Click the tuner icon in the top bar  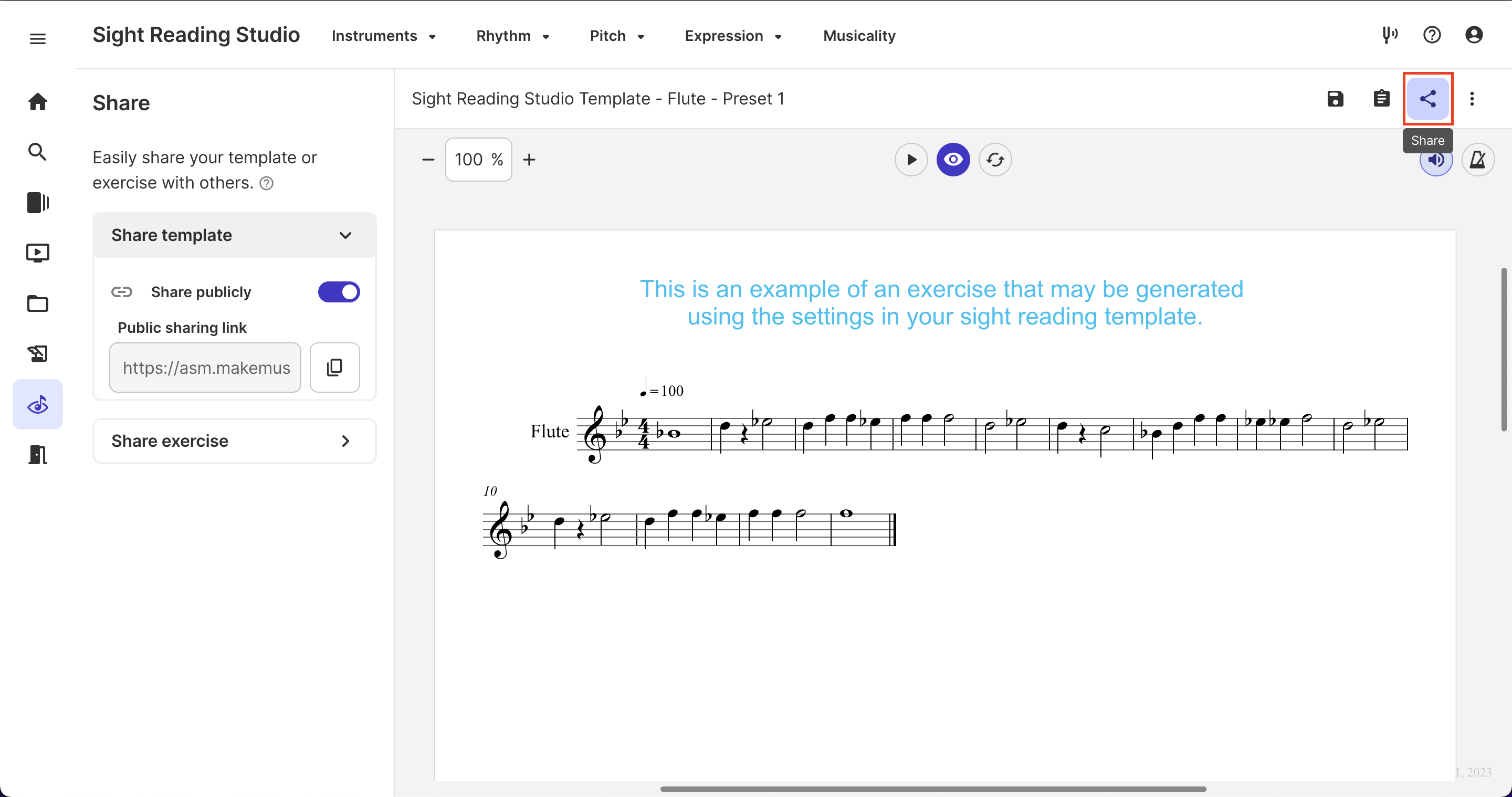point(1389,35)
